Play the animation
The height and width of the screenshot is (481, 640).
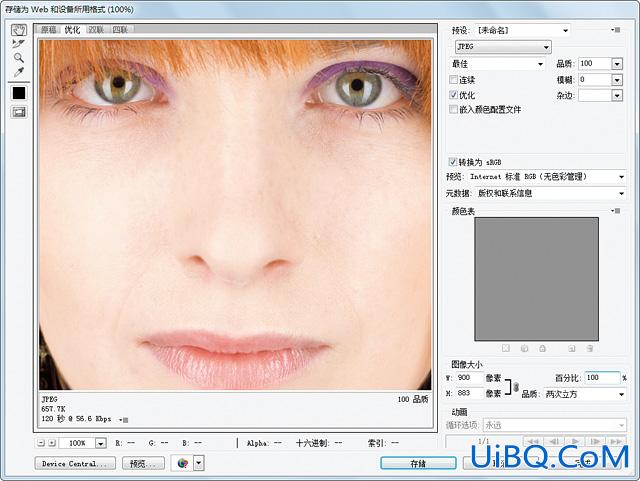(575, 441)
